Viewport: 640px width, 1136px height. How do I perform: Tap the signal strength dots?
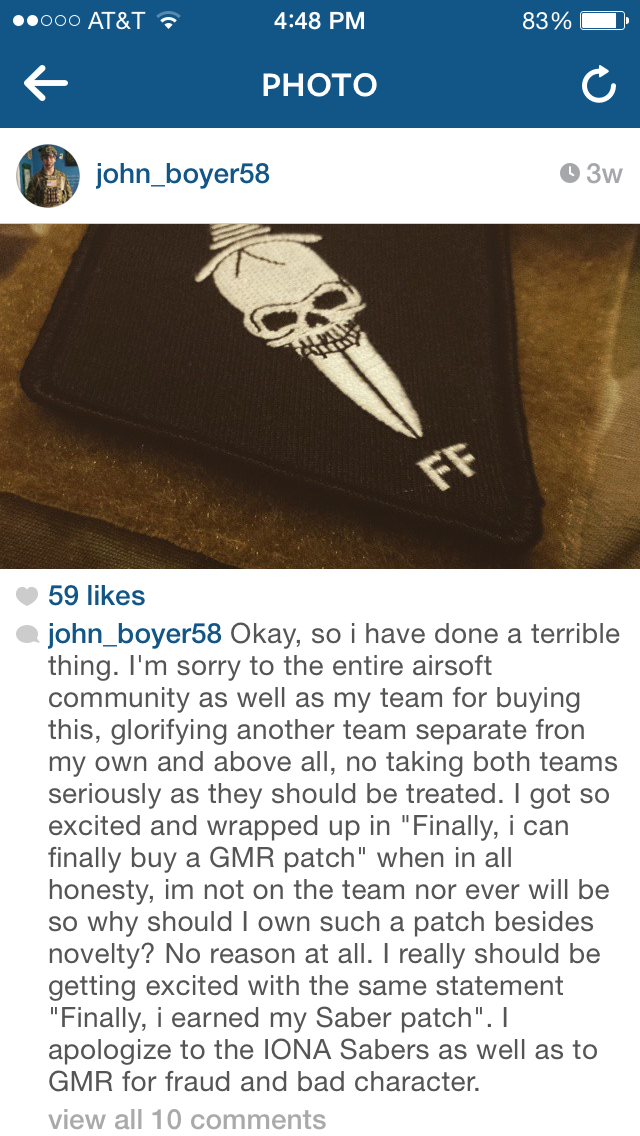(46, 22)
